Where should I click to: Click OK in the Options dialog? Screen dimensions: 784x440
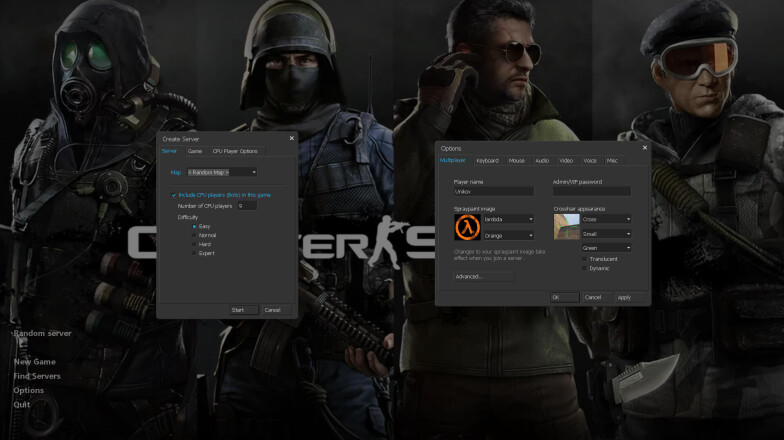pos(564,298)
